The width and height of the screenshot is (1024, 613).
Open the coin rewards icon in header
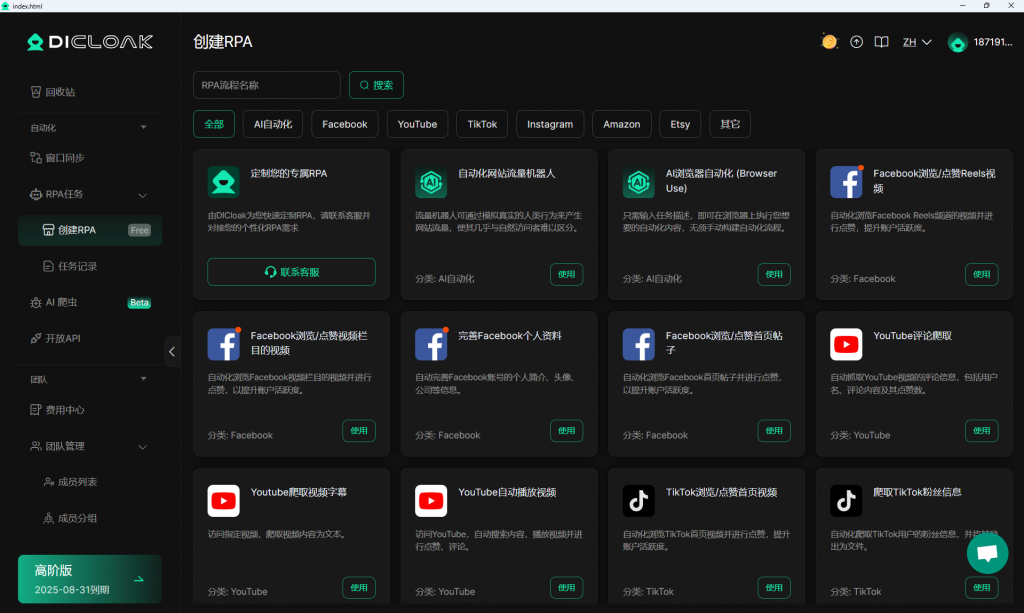pyautogui.click(x=829, y=42)
